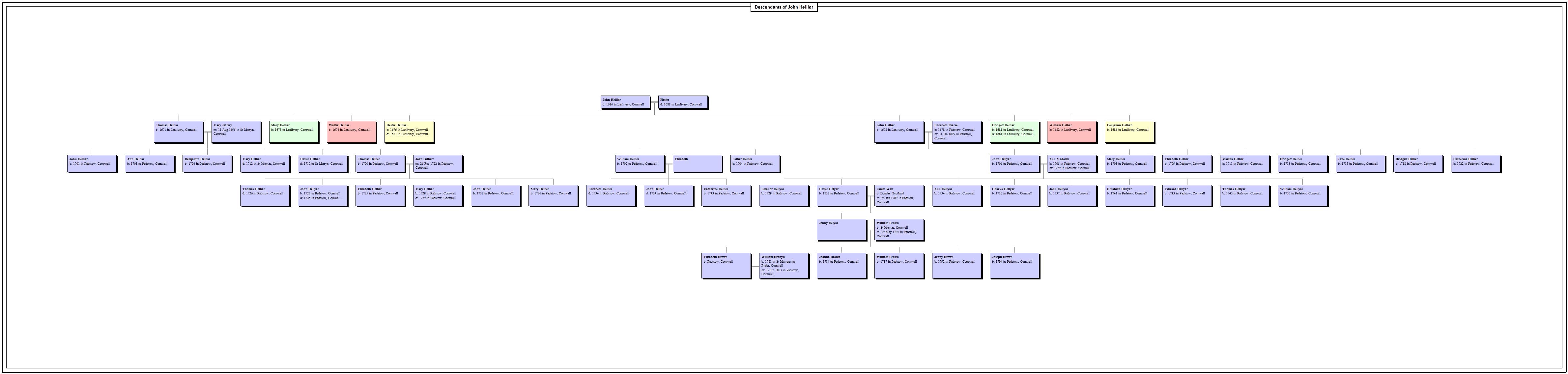Select Jenny Helyar box

[x=841, y=230]
